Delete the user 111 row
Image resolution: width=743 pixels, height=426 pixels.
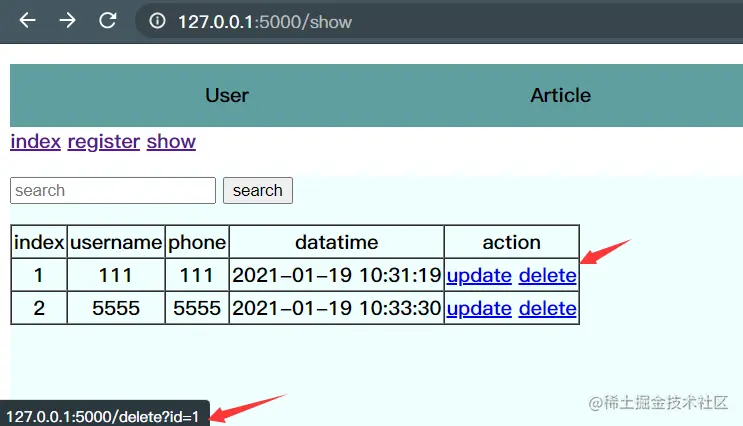pyautogui.click(x=548, y=275)
